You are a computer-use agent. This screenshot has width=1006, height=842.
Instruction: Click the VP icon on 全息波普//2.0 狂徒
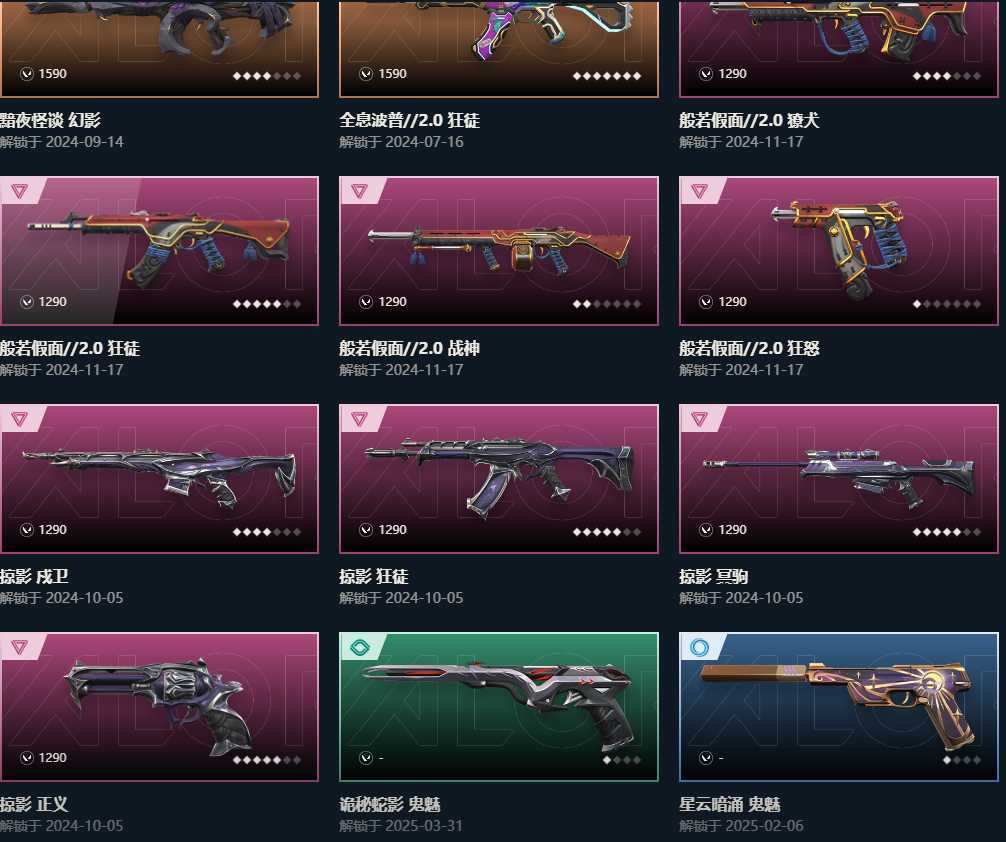[x=366, y=74]
